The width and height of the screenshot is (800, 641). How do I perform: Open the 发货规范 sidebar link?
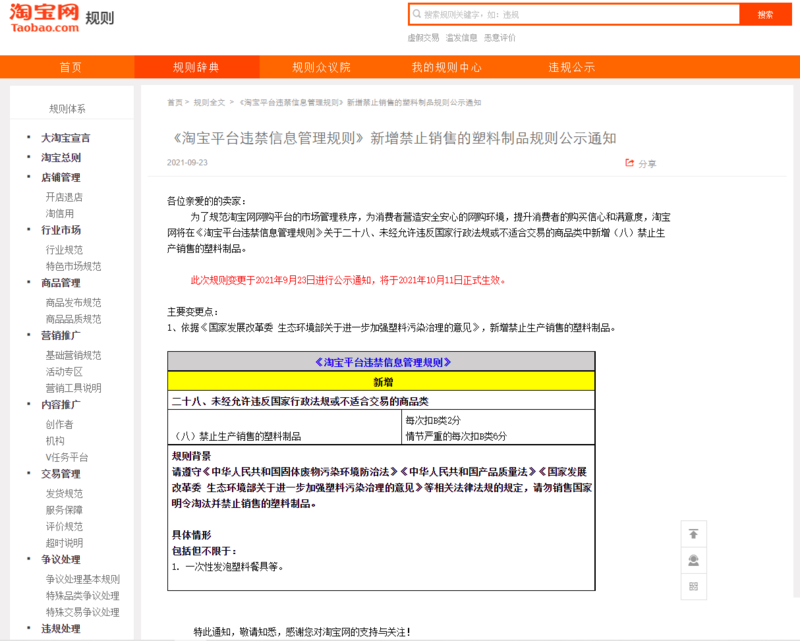tap(64, 494)
